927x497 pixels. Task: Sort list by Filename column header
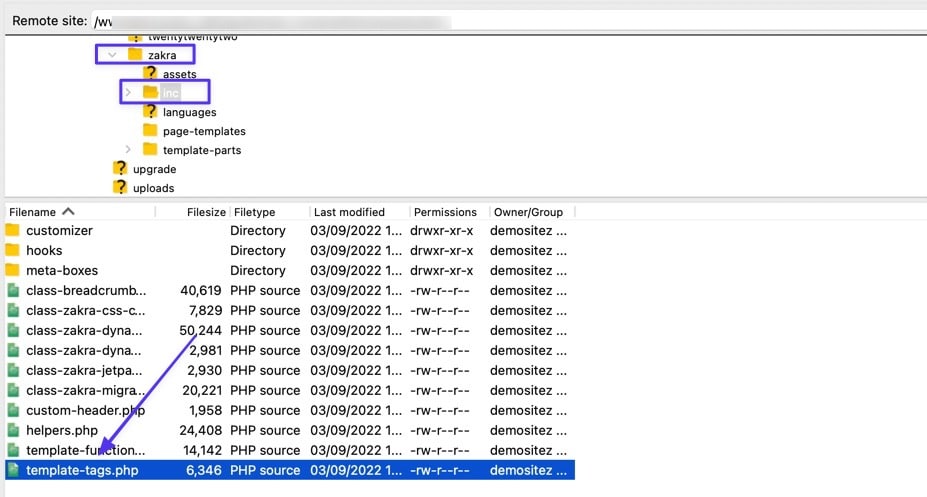(x=40, y=212)
